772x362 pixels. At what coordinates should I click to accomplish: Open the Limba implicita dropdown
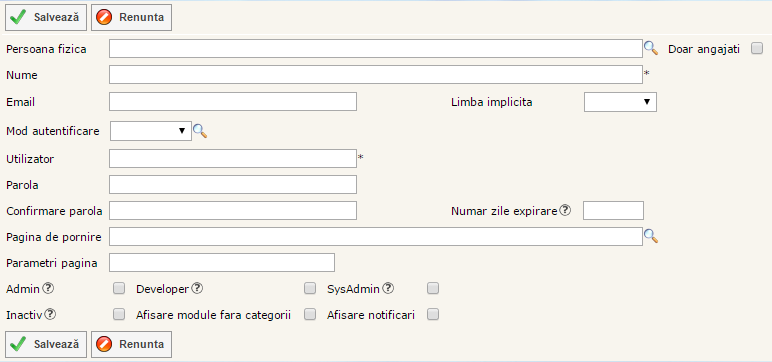(x=620, y=102)
